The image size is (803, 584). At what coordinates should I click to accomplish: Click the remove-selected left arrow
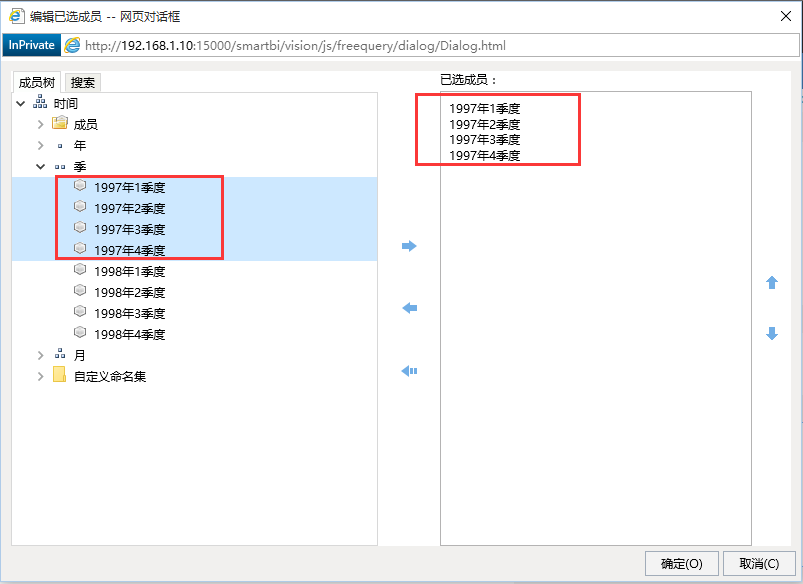tap(409, 308)
